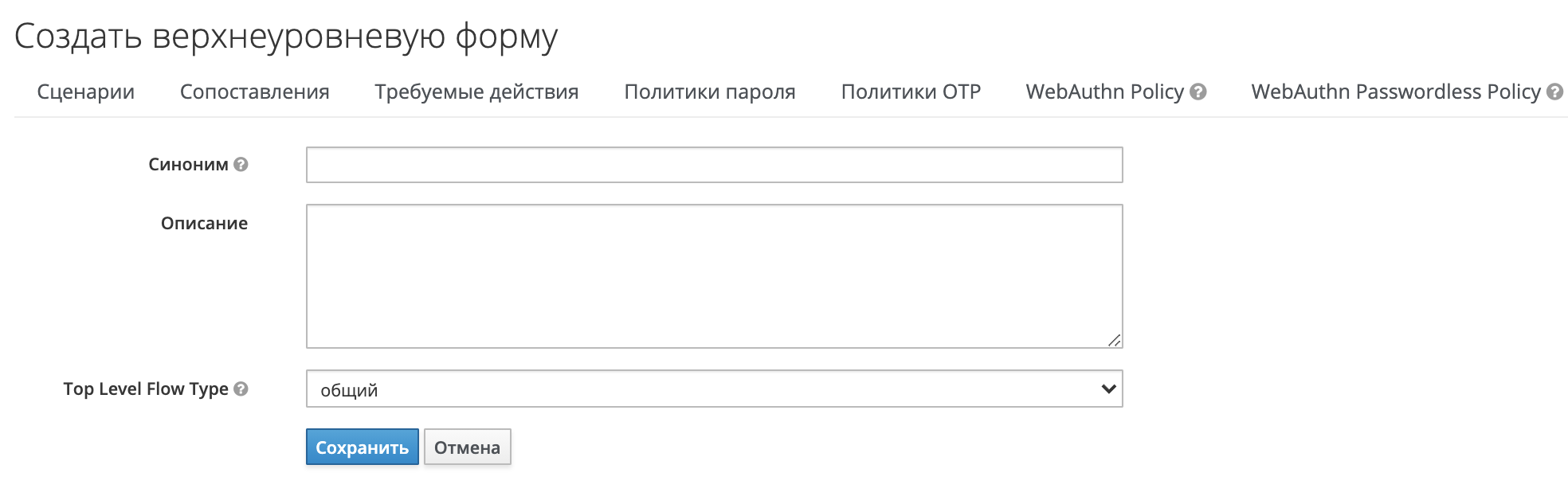Click the resize handle of the Описание field
The width and height of the screenshot is (1568, 500).
(x=1114, y=341)
